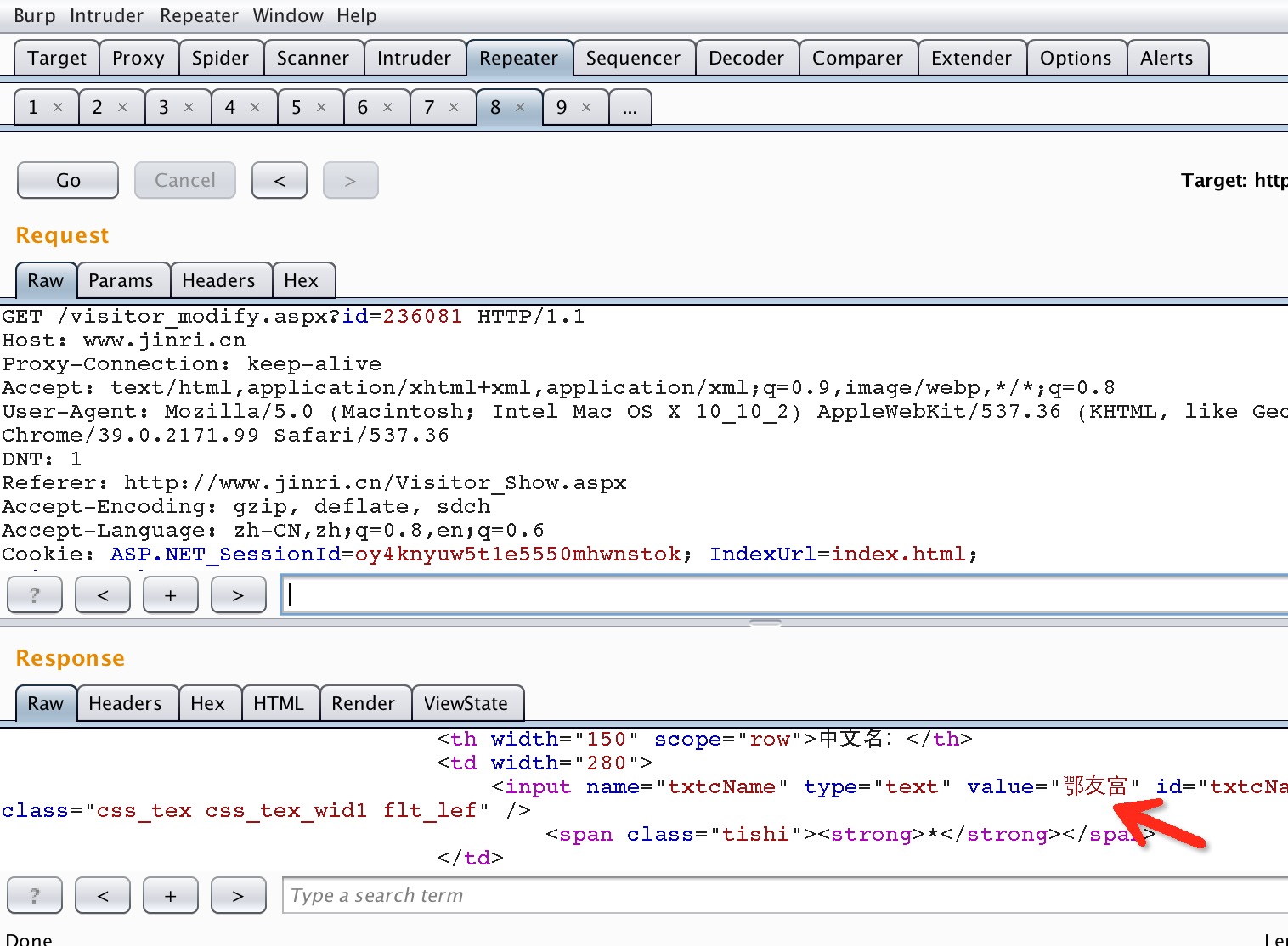Close Repeater tab 2 with its x icon
The height and width of the screenshot is (946, 1288).
(x=122, y=107)
